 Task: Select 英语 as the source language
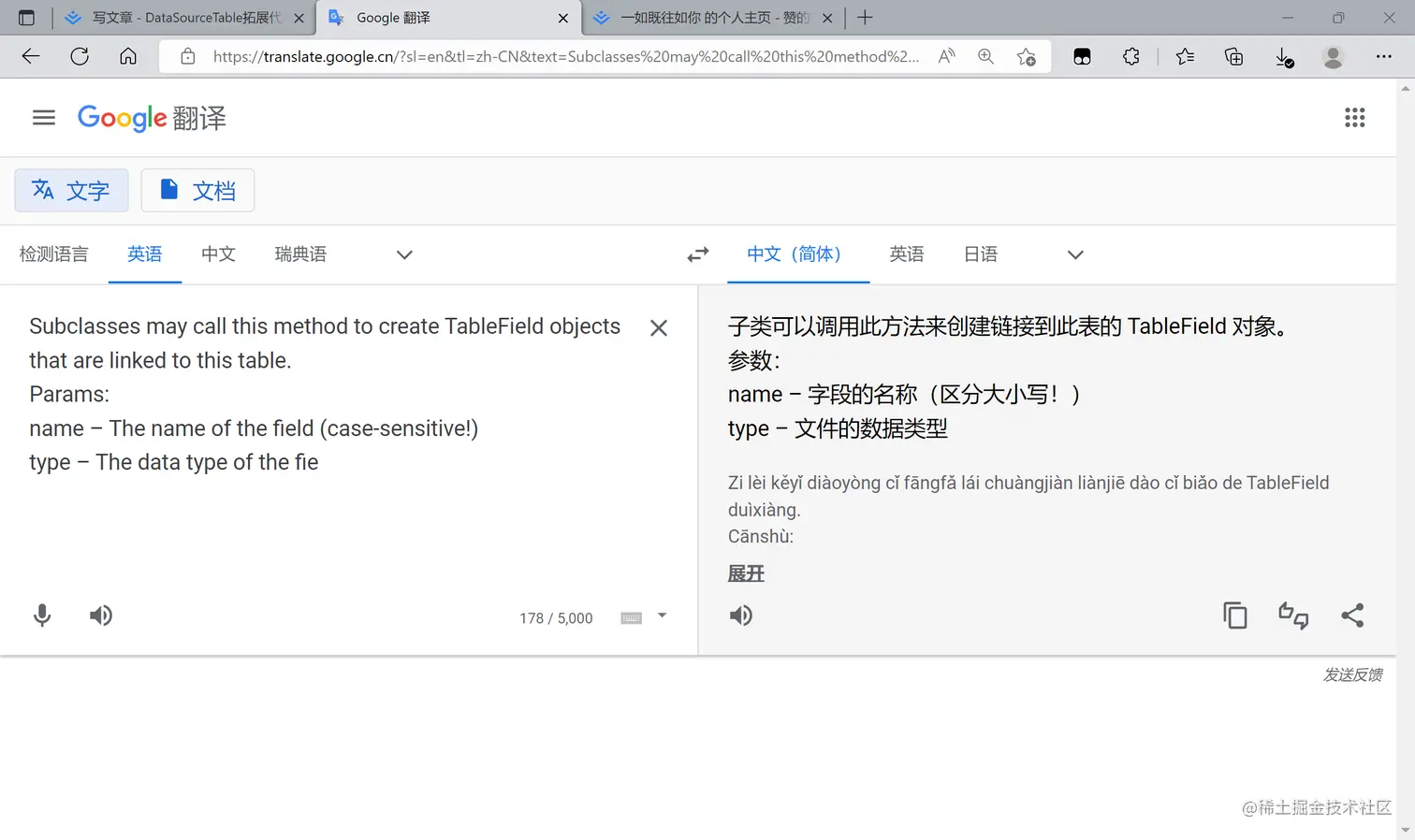145,254
